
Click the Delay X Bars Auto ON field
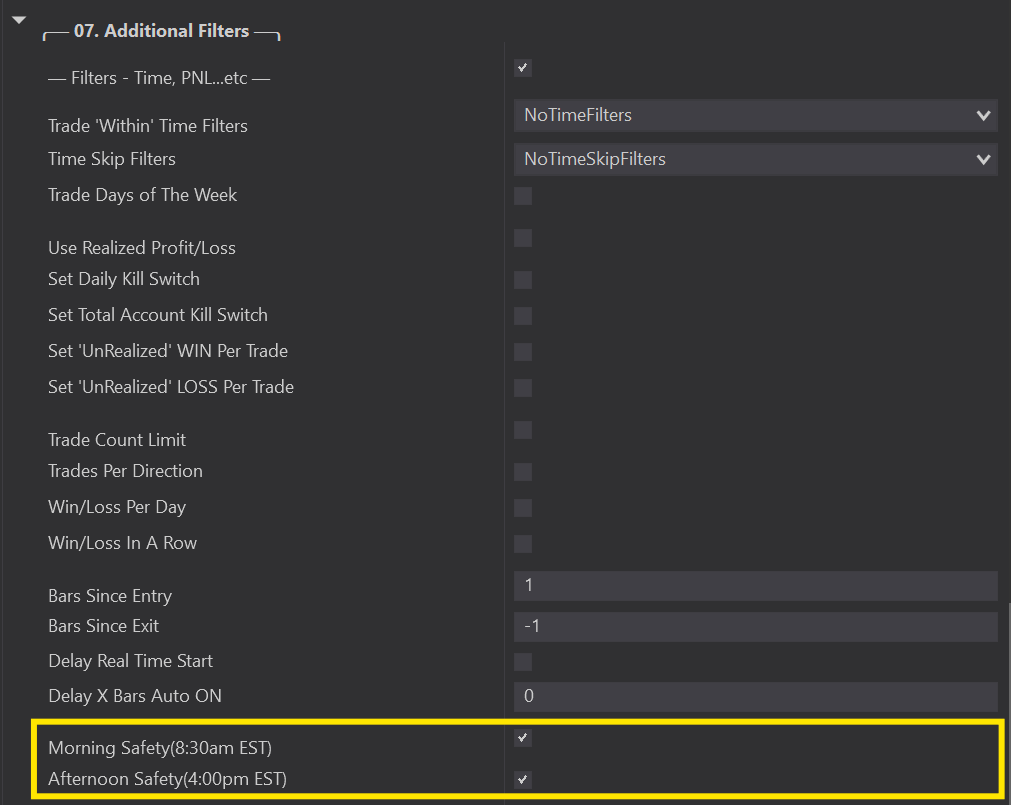[755, 696]
